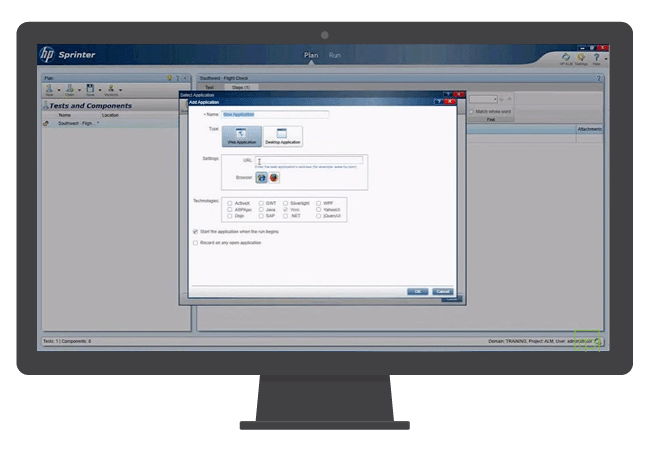Toggle the .NET technology checkbox
This screenshot has height=450, width=650.
(x=285, y=216)
